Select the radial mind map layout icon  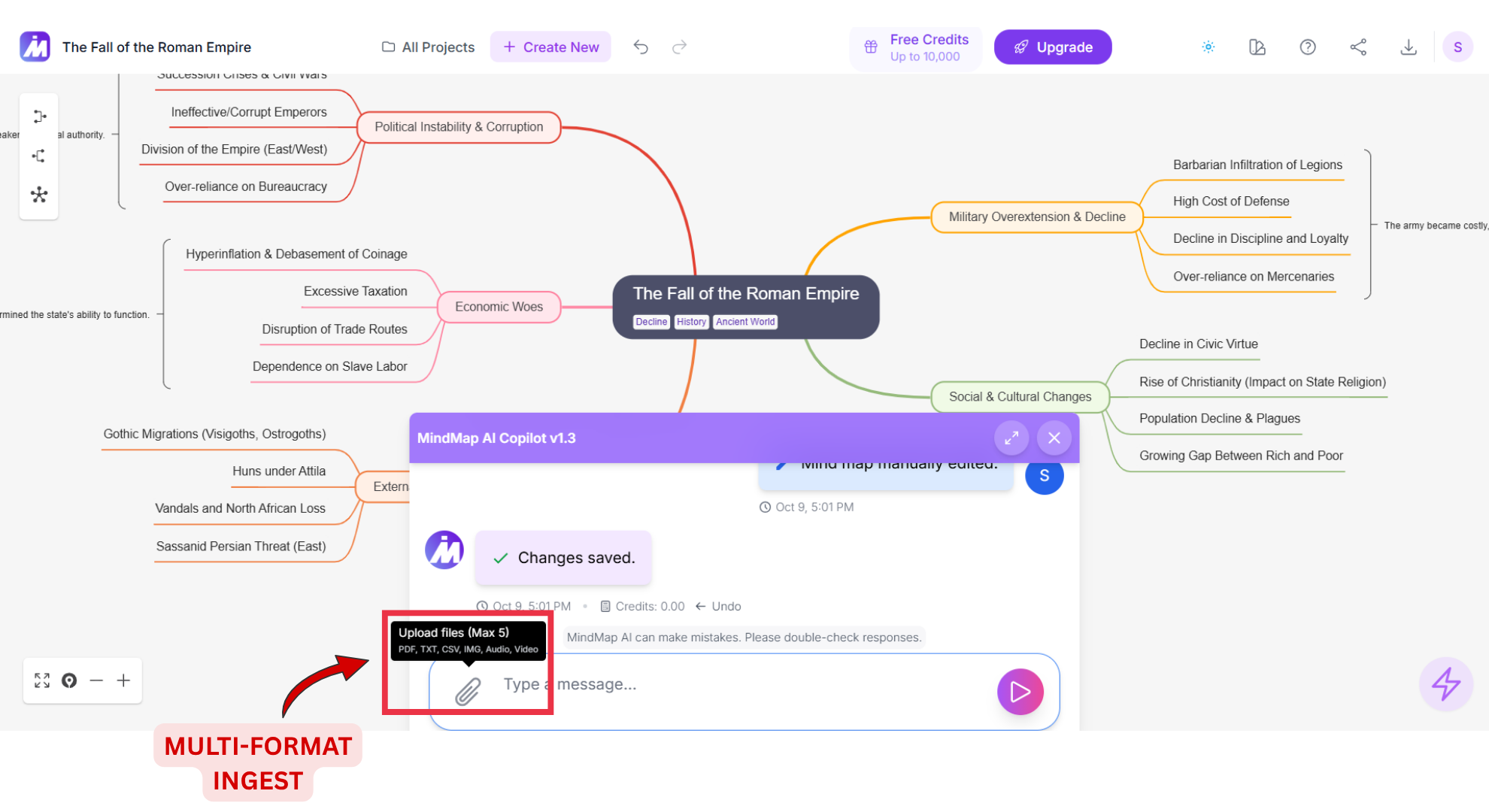38,195
